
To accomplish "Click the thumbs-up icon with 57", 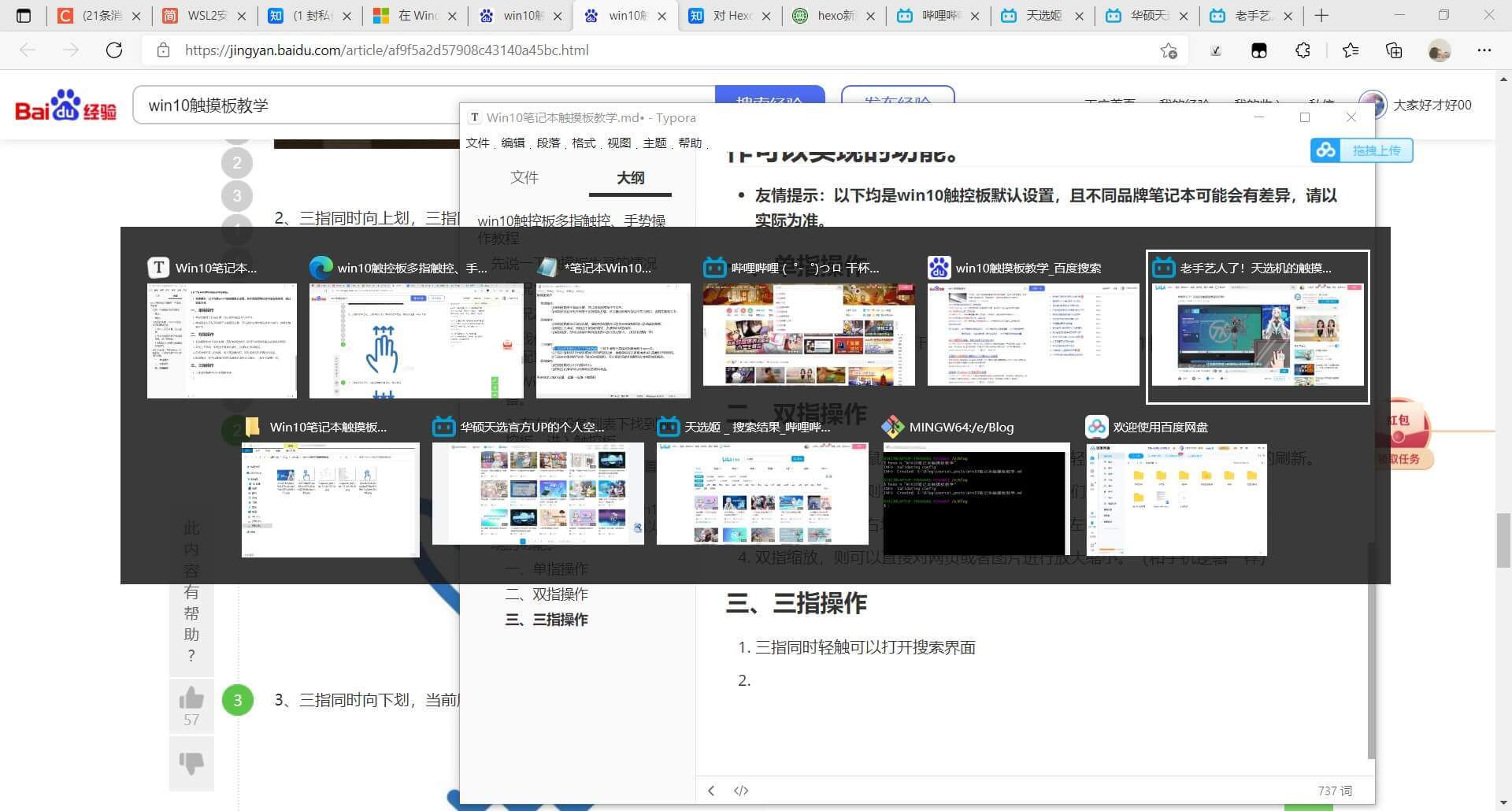I will [191, 706].
